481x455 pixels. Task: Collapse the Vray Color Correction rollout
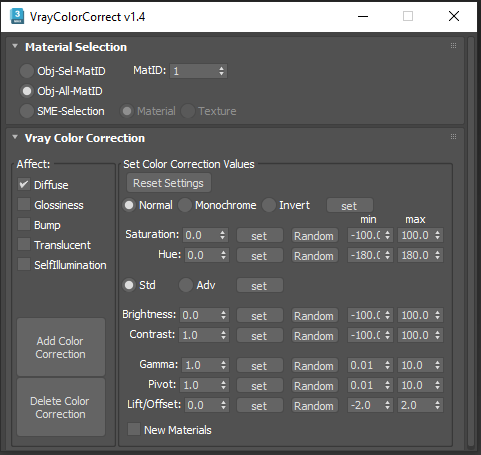click(x=15, y=137)
